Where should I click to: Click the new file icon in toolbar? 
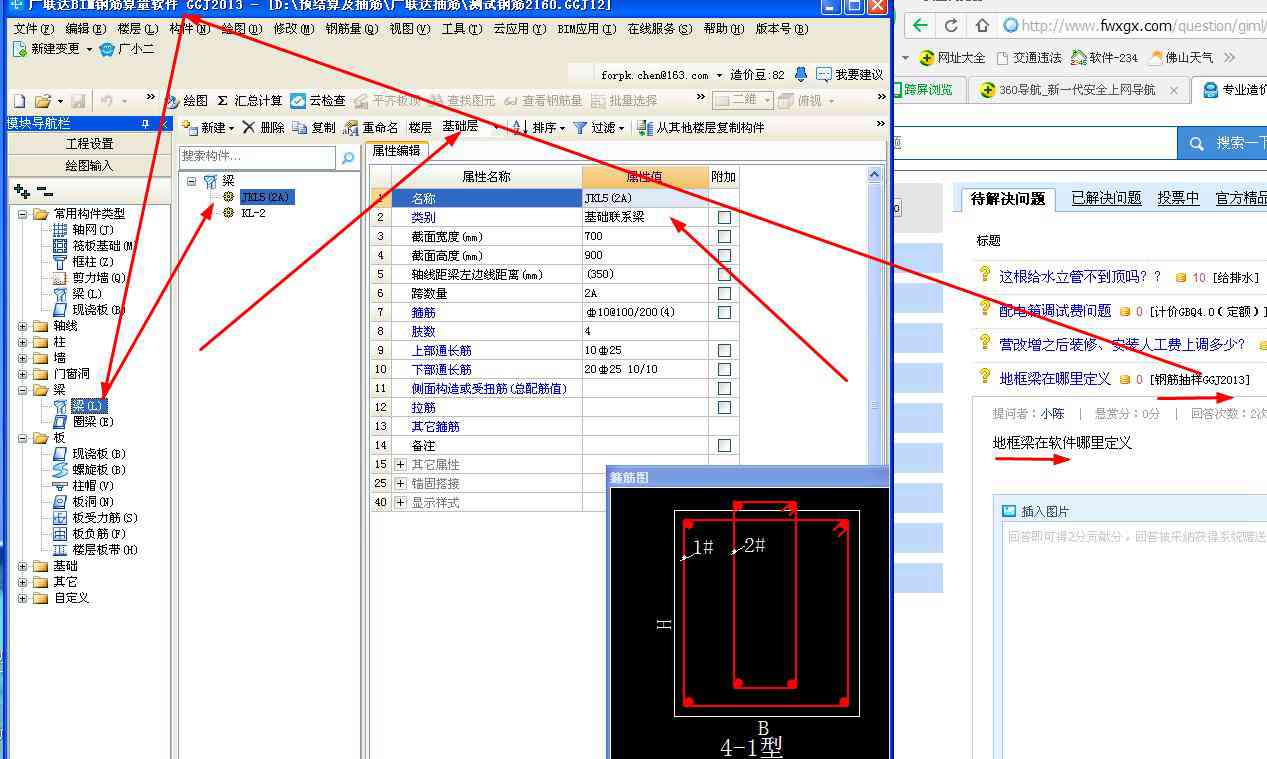click(x=18, y=101)
